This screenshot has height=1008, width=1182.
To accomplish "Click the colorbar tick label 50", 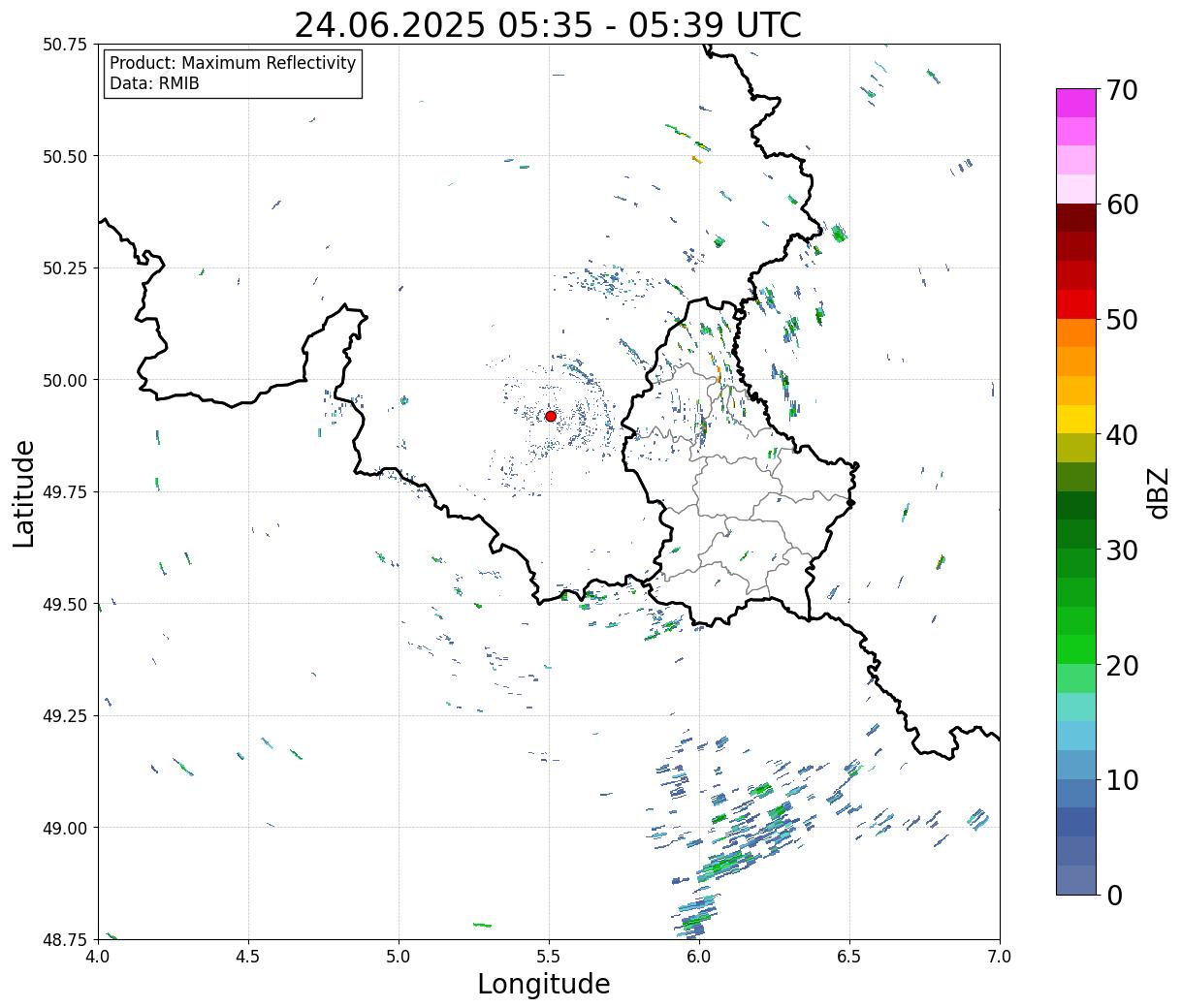I will click(x=1121, y=320).
